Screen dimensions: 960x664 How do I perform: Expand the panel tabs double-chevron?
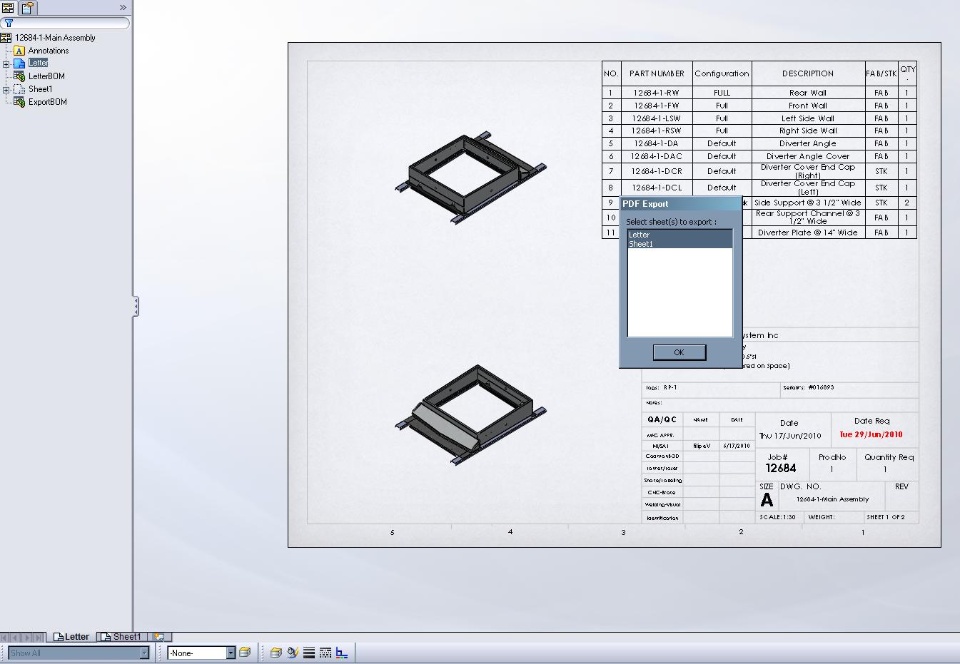click(x=123, y=7)
